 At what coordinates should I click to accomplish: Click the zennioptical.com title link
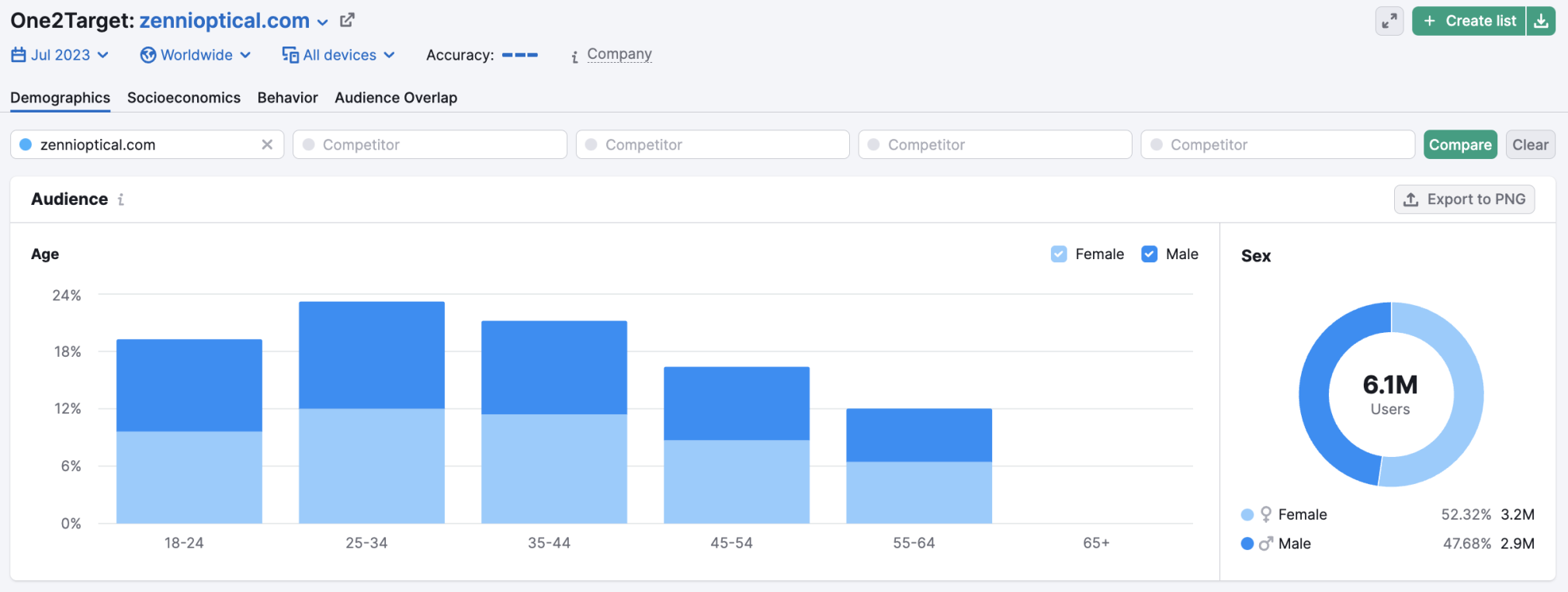(x=224, y=21)
